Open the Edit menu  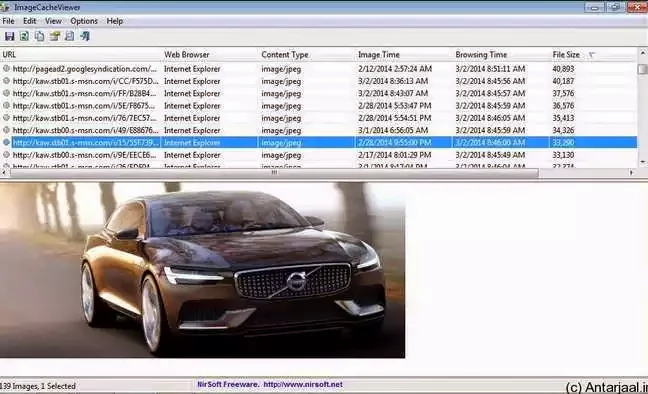pos(29,21)
